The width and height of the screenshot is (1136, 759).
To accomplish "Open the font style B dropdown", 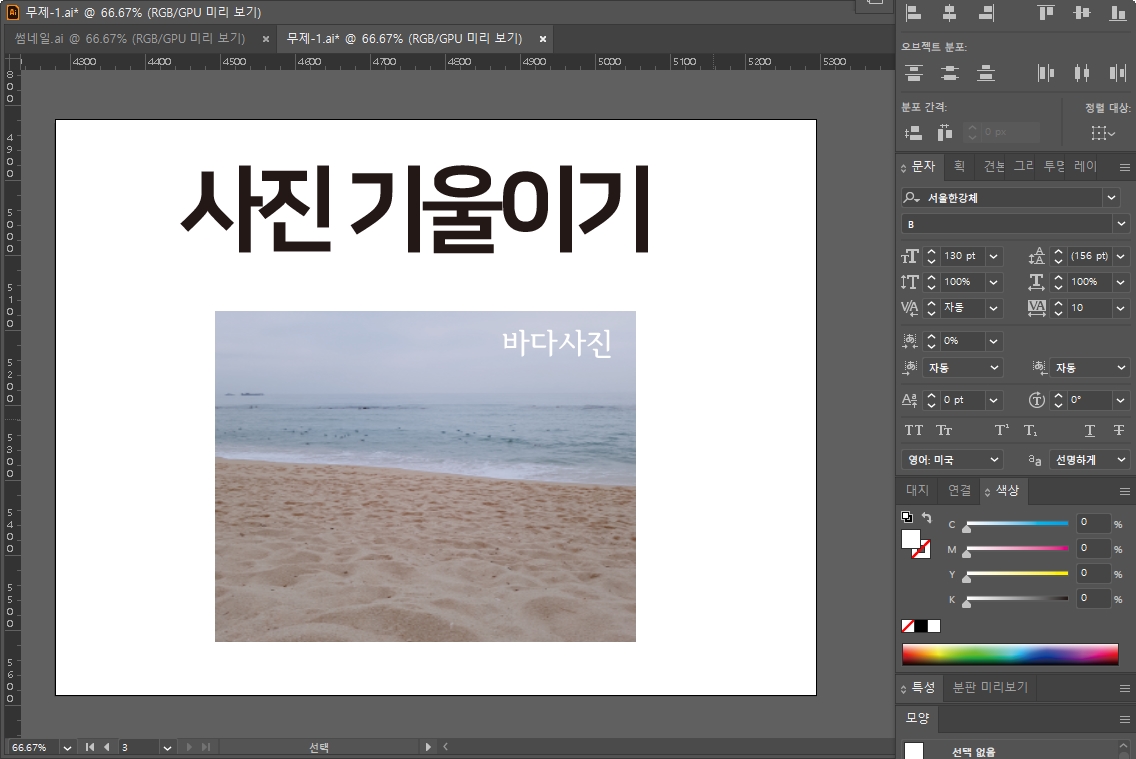I will 1121,224.
